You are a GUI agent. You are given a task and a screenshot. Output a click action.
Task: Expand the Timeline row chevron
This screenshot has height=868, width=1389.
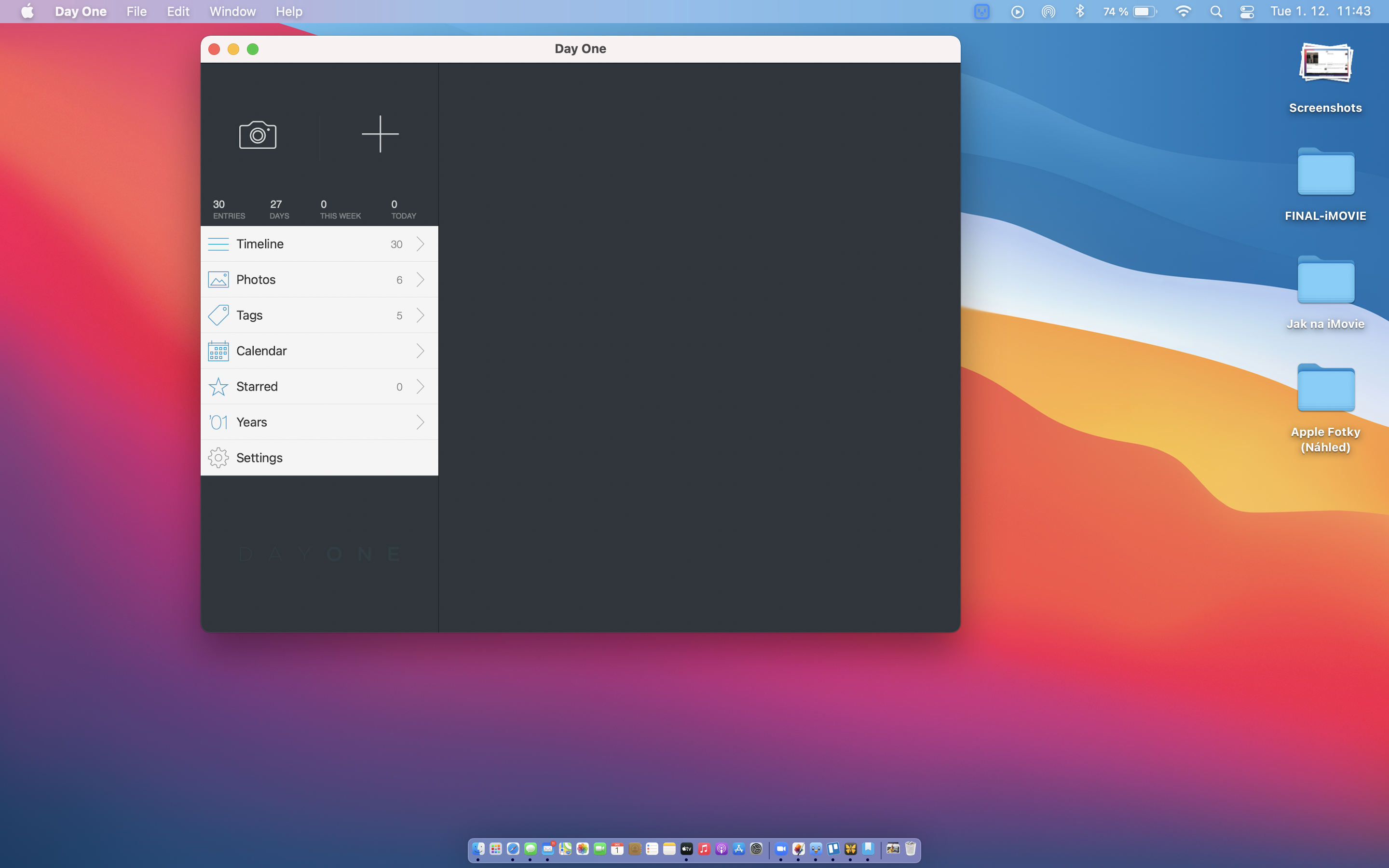click(x=420, y=244)
